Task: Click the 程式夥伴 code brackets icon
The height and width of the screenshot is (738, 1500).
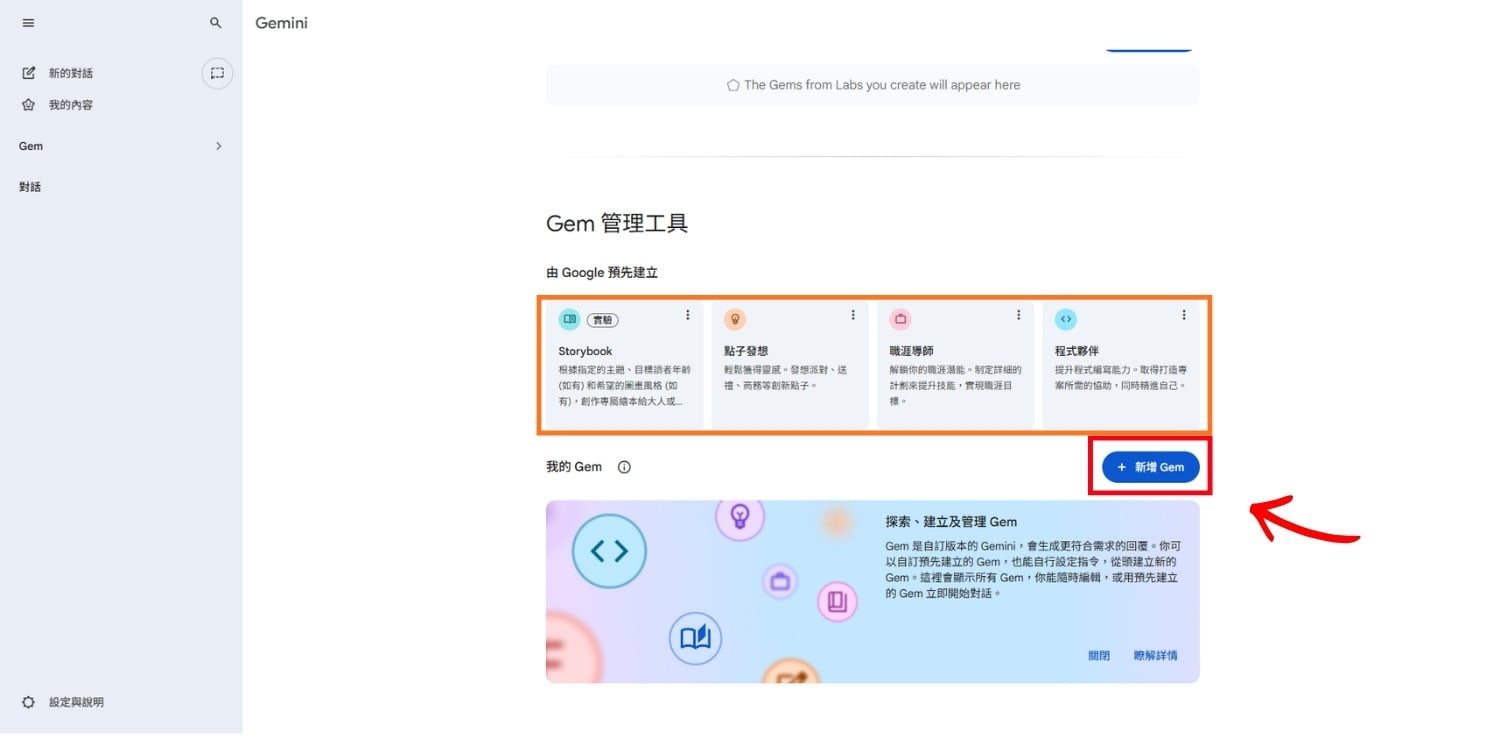Action: [1065, 319]
